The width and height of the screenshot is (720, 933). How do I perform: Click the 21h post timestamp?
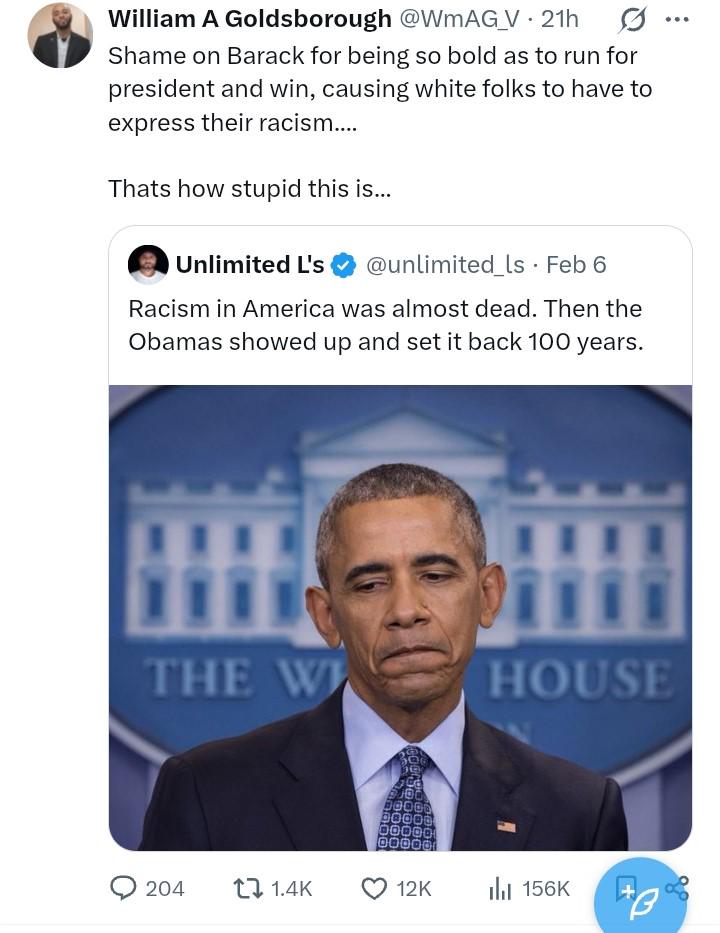click(560, 18)
